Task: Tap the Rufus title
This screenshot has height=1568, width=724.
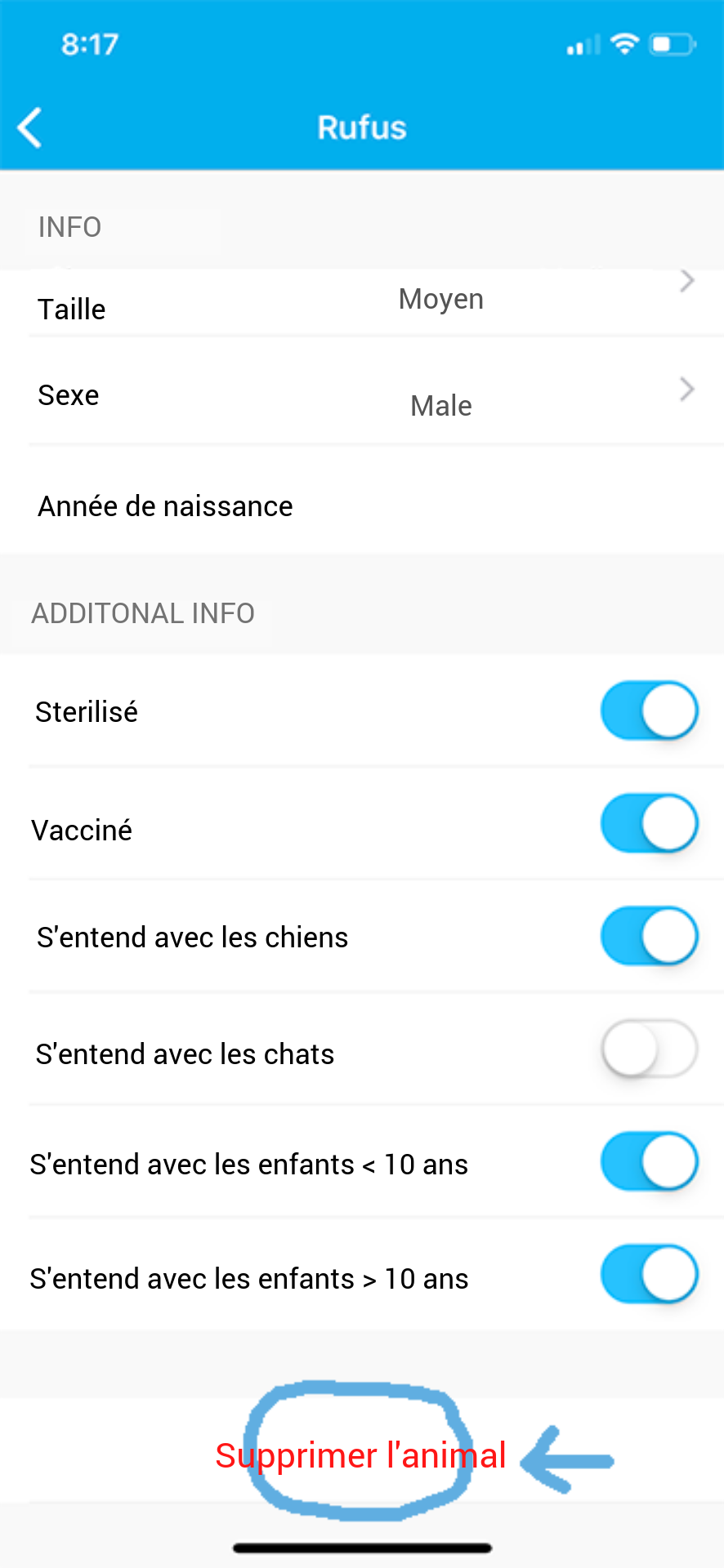Action: [362, 127]
